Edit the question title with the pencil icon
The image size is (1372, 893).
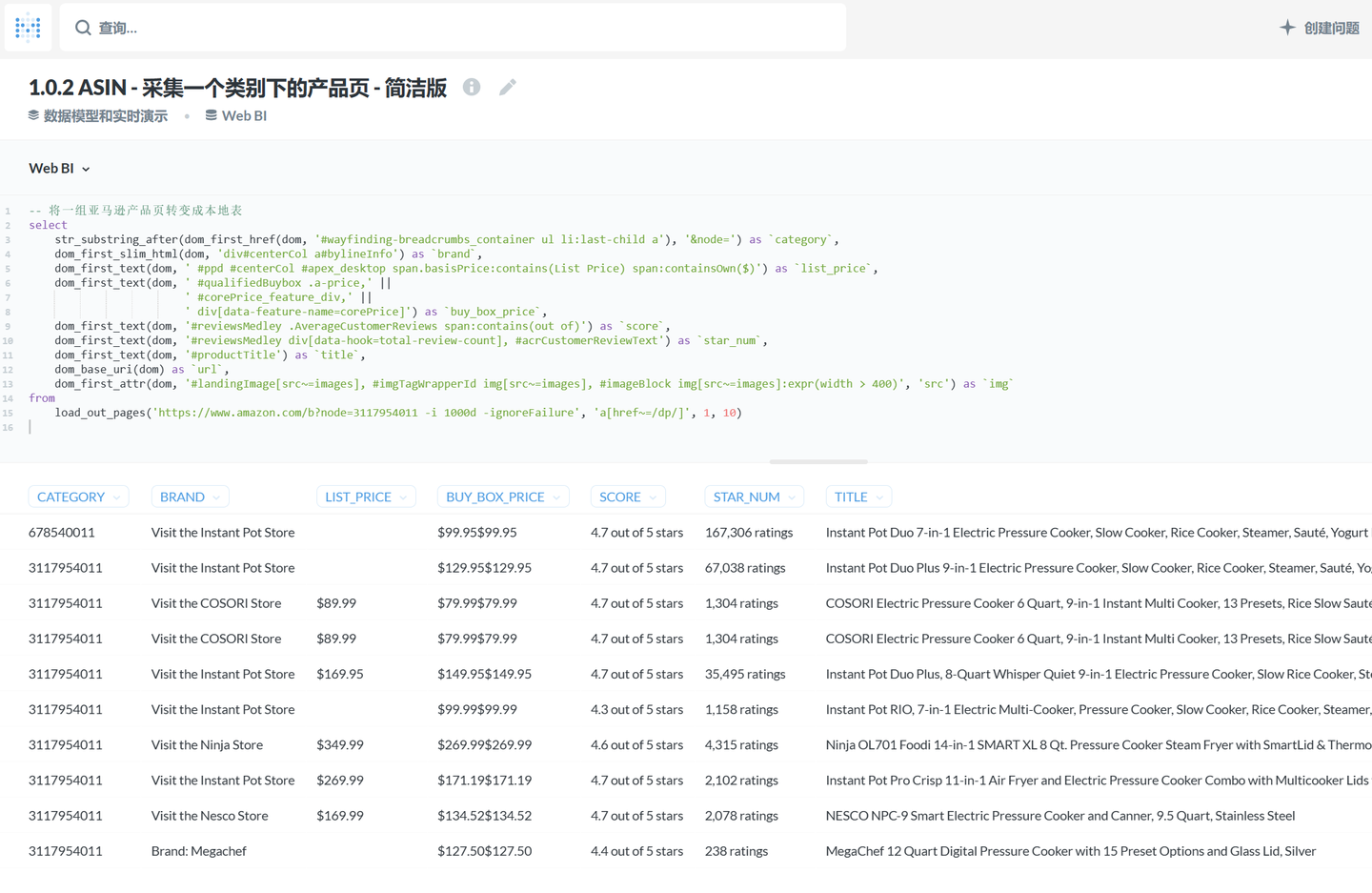point(508,87)
